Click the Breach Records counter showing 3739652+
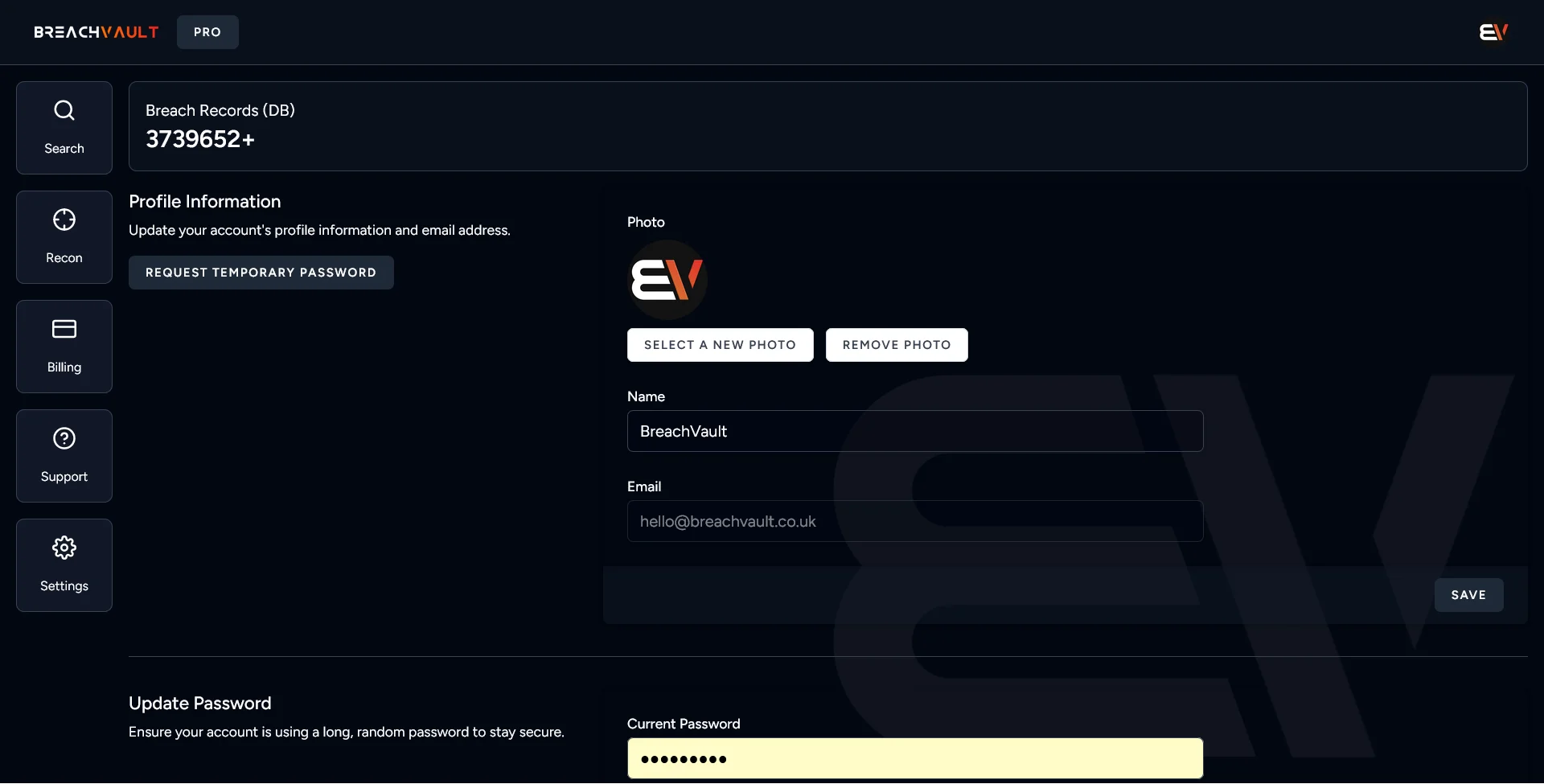Screen dimensions: 1544x784 tap(199, 139)
